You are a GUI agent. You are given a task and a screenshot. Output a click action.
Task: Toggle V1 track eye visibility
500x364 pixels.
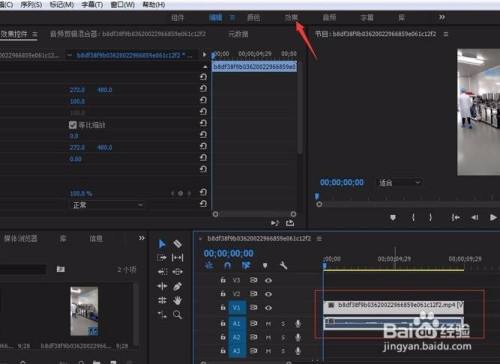(268, 308)
